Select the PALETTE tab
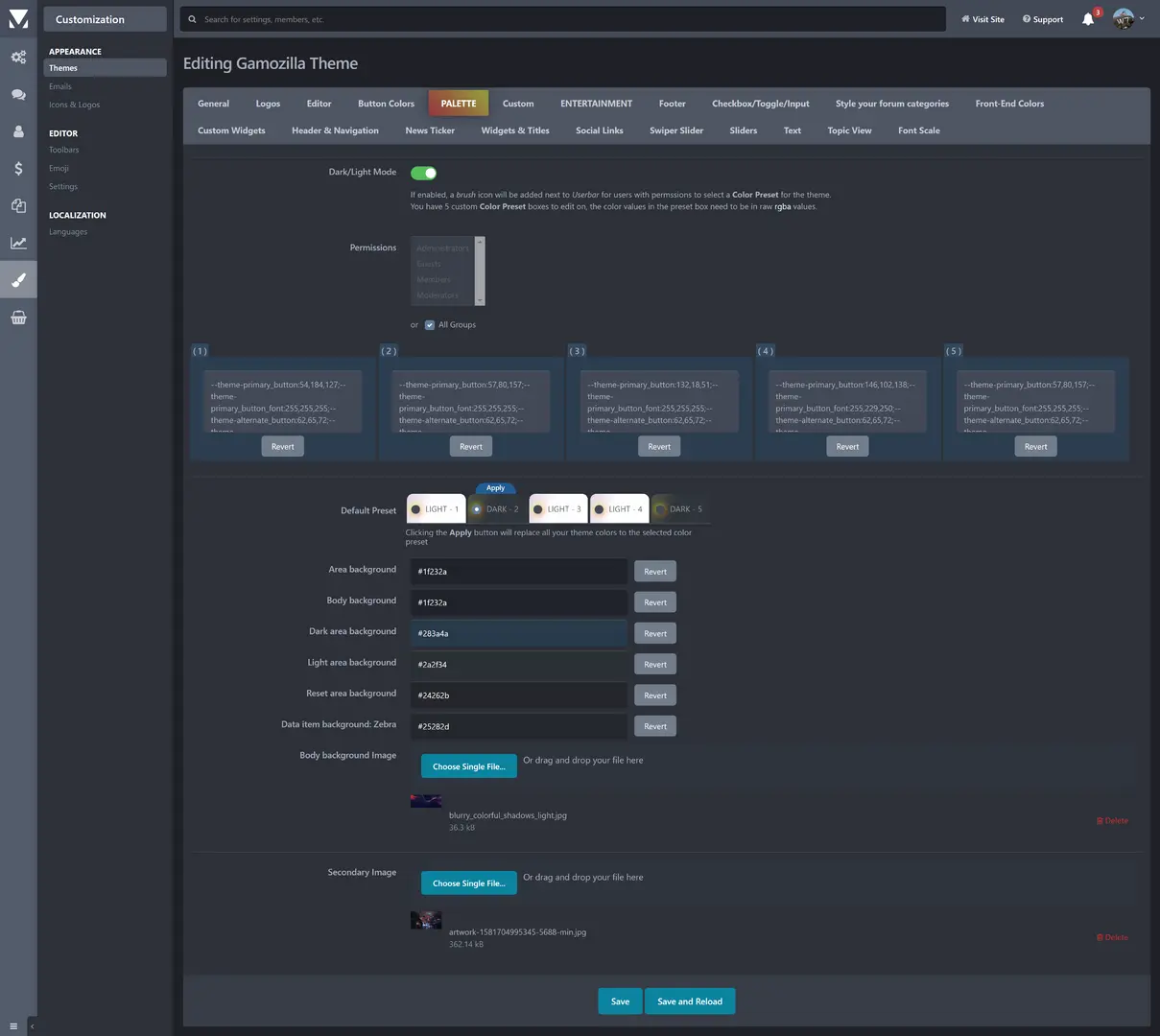1160x1036 pixels. click(459, 104)
